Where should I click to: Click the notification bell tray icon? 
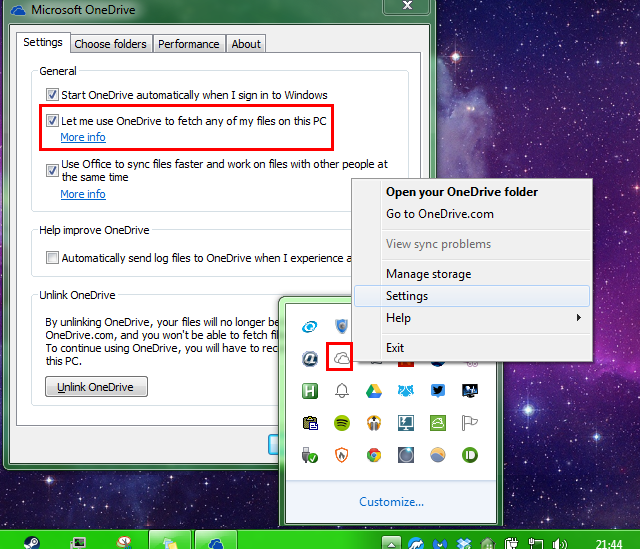coord(342,391)
